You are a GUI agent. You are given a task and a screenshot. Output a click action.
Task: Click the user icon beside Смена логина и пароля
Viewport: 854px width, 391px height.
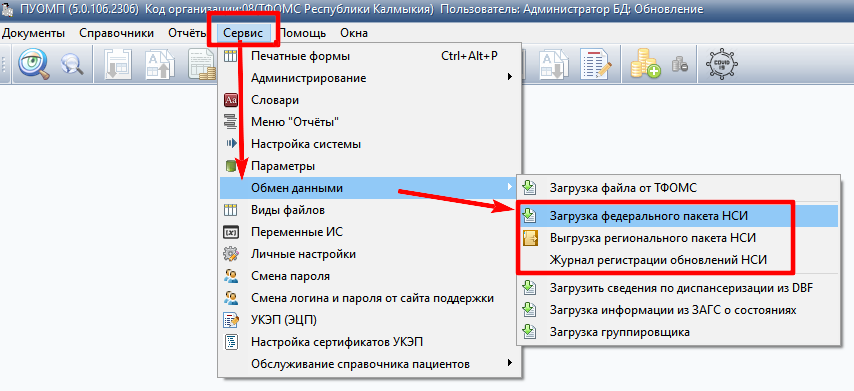(x=231, y=298)
